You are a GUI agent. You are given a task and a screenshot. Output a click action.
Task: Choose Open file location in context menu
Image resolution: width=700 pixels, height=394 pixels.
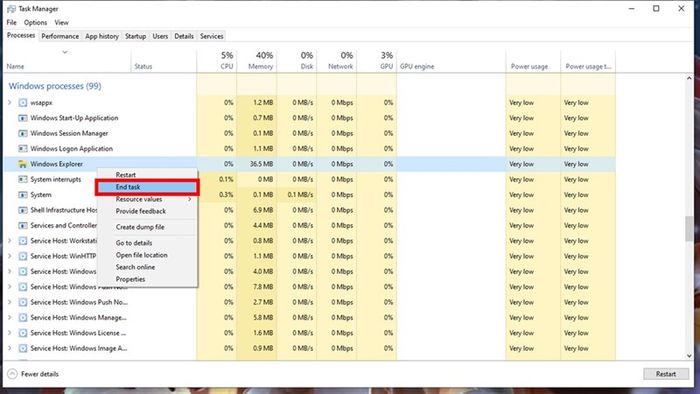tap(142, 255)
